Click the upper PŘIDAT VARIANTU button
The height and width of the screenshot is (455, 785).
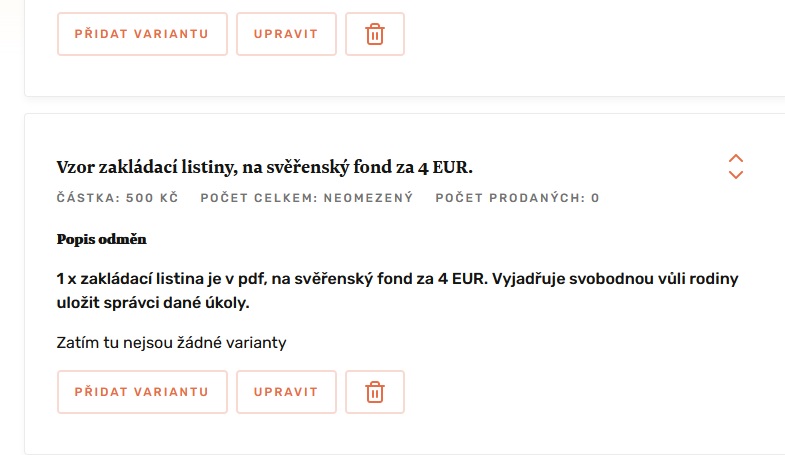point(142,34)
